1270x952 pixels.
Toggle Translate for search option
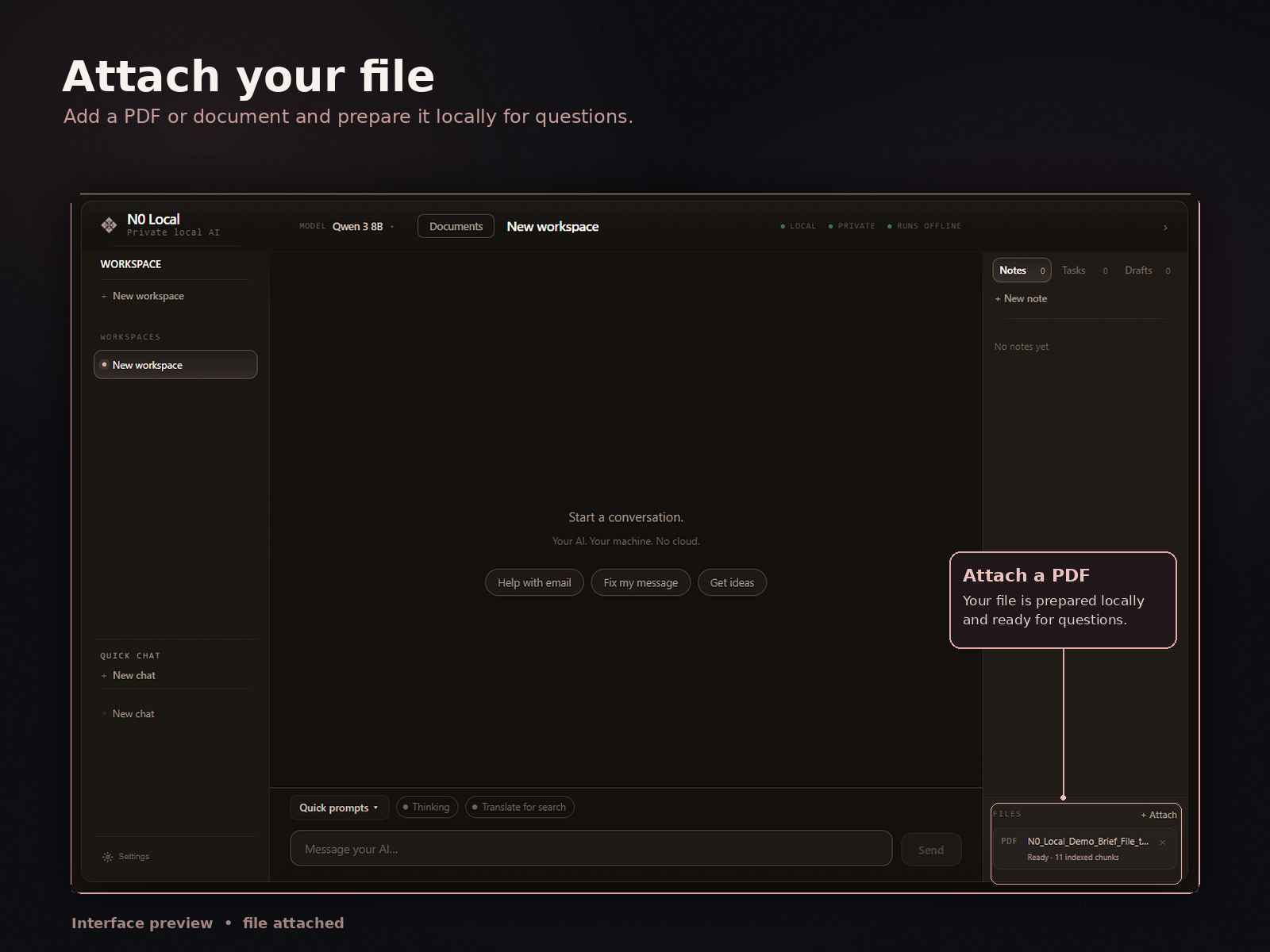520,807
